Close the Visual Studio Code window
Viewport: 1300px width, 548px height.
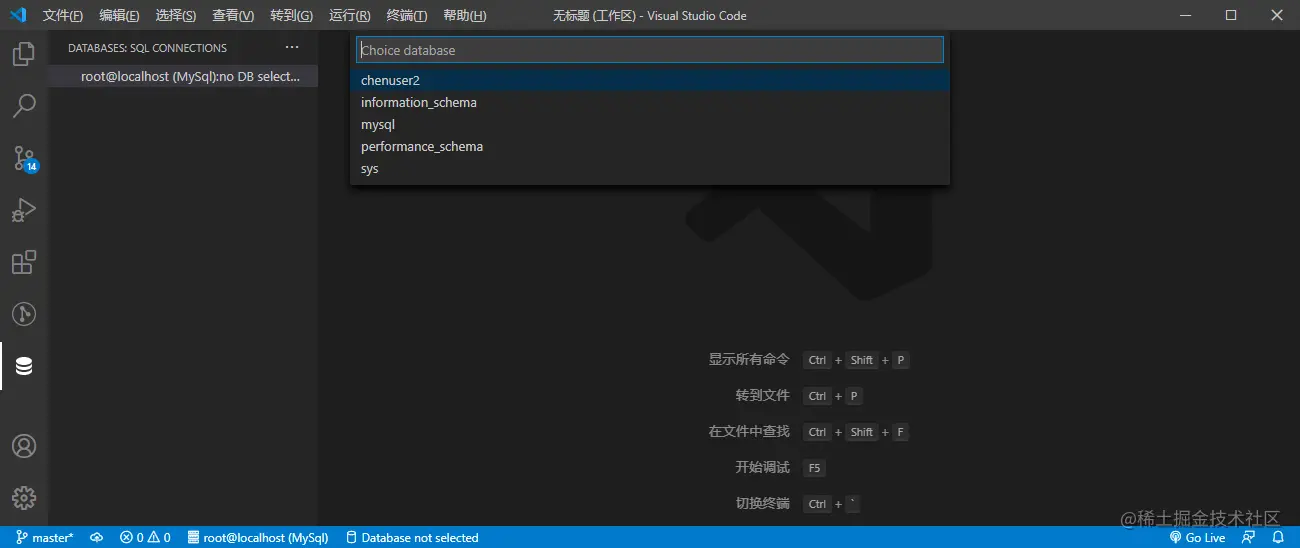[1277, 15]
